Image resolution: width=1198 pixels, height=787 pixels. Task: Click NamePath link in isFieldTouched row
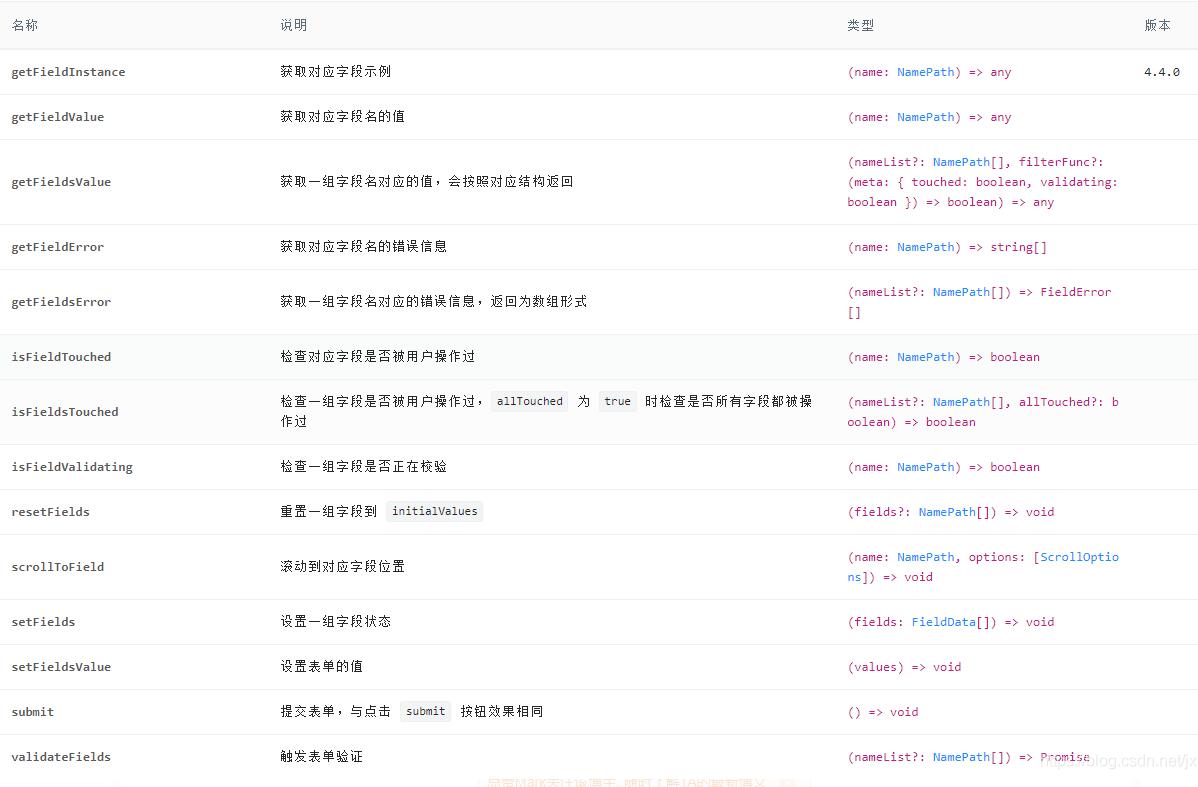click(925, 357)
